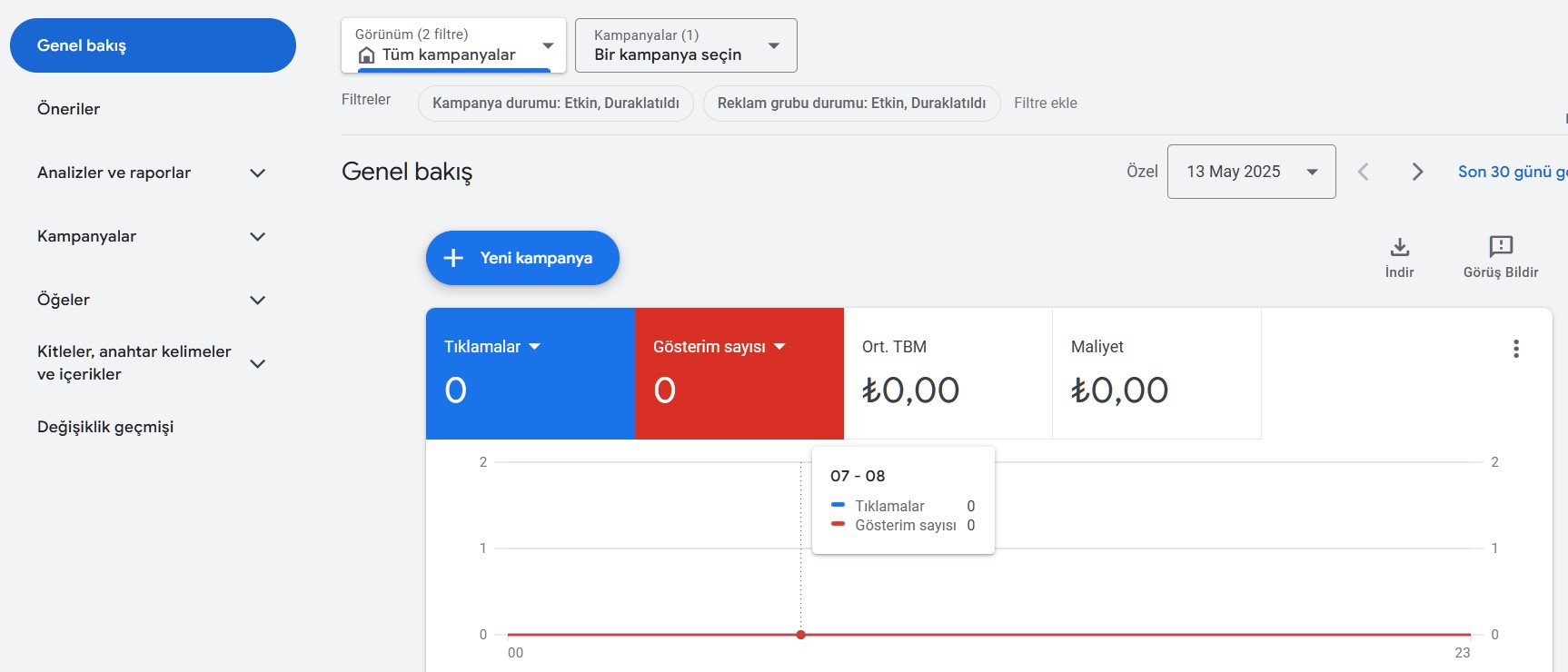Click the Genel bakış page heading
This screenshot has height=672, width=1568.
coord(407,172)
